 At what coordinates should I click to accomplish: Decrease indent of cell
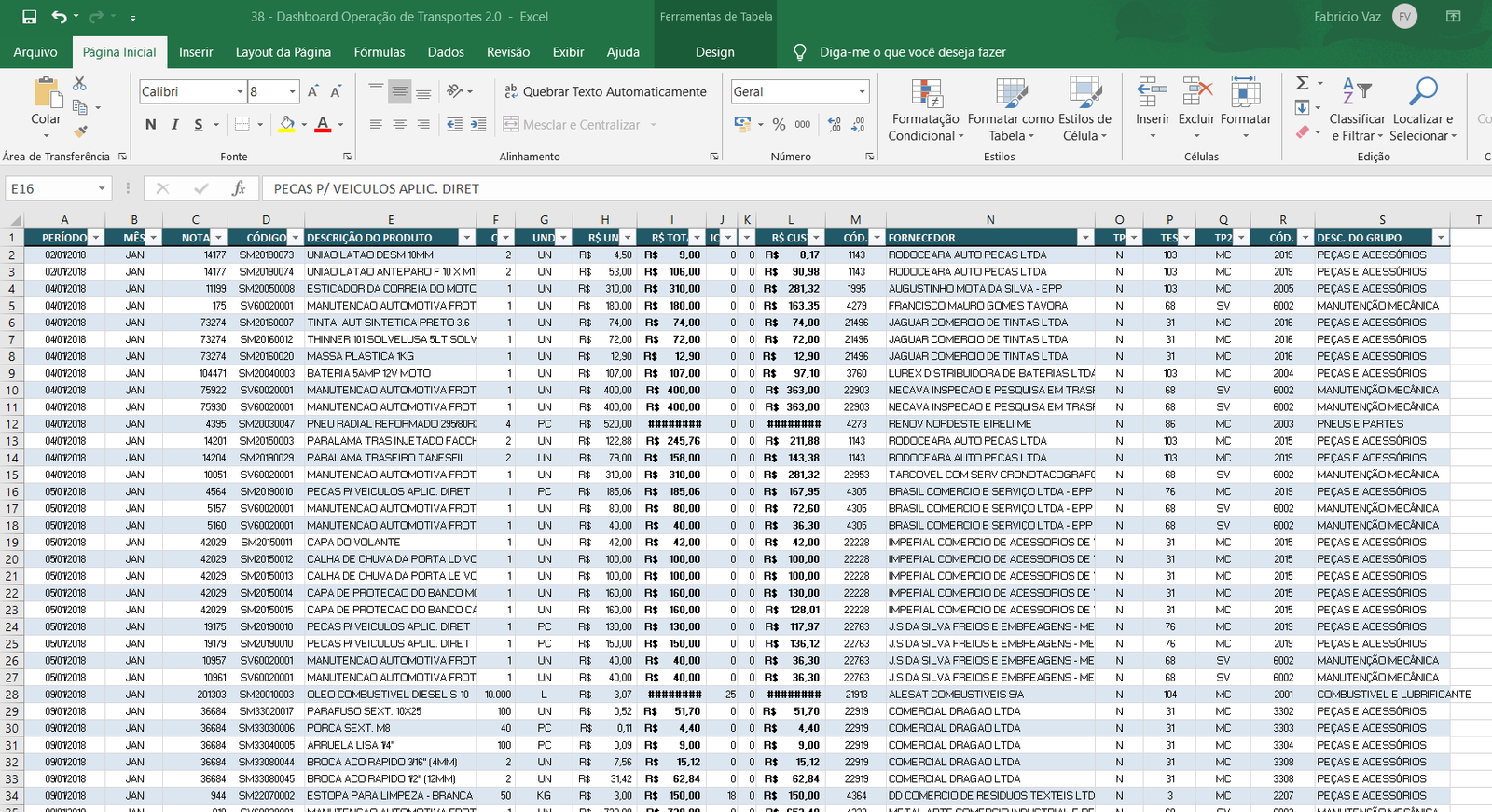coord(455,124)
